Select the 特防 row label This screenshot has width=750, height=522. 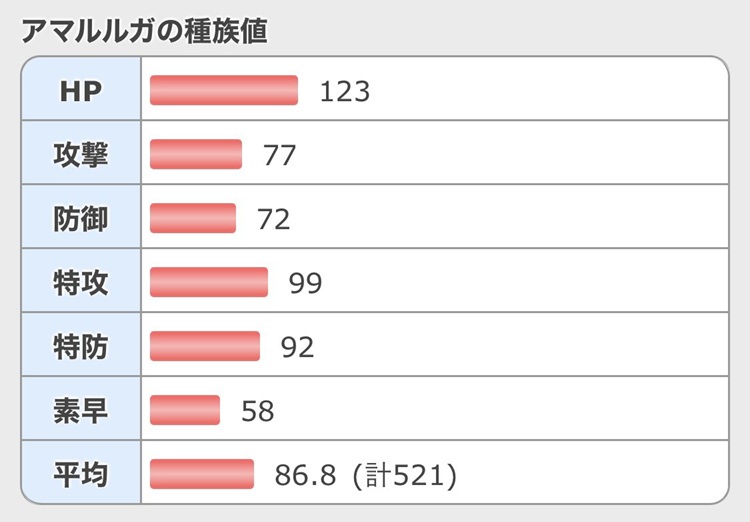81,347
